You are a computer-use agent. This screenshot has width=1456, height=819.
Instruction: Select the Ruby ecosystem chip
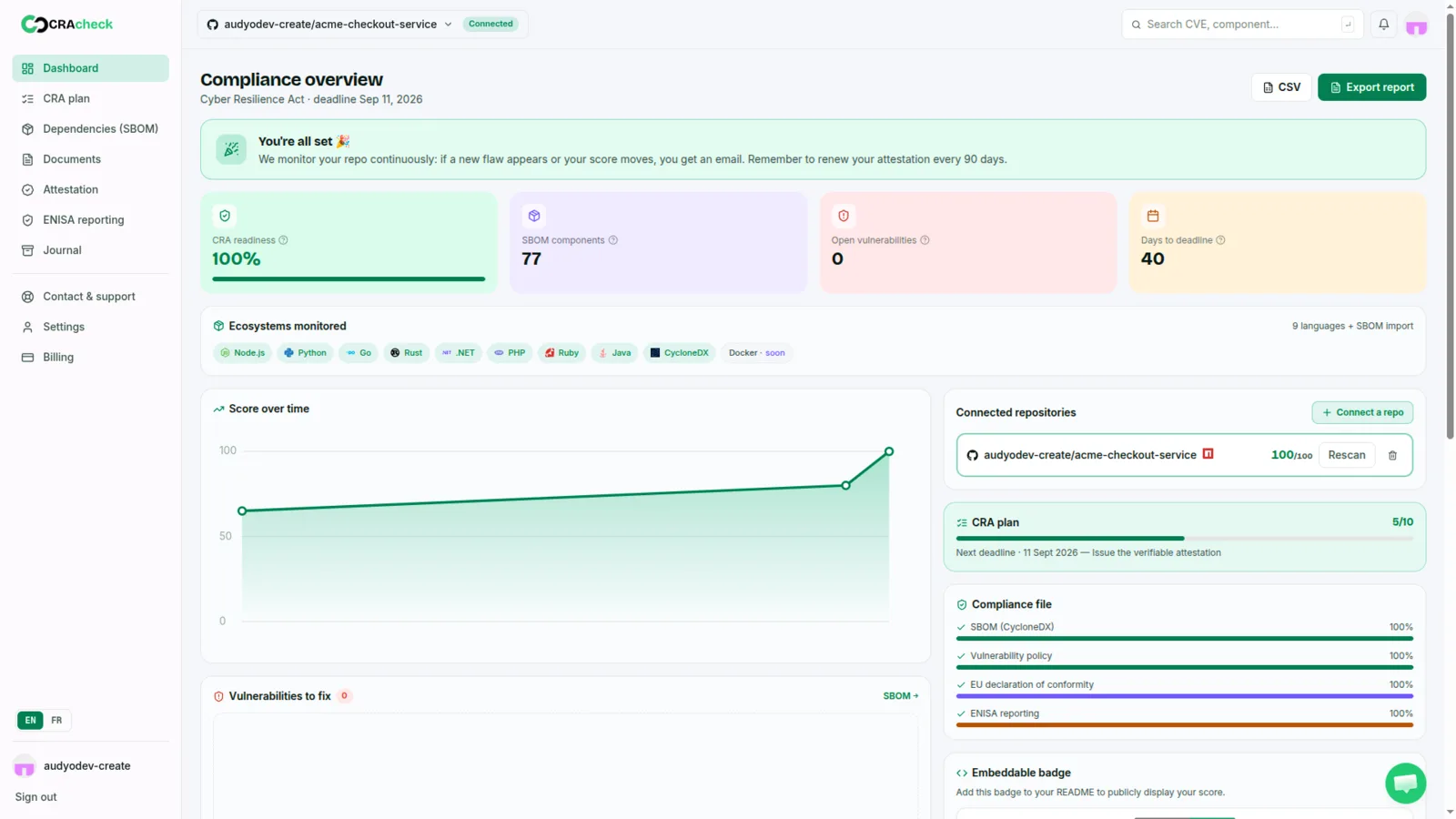[561, 353]
